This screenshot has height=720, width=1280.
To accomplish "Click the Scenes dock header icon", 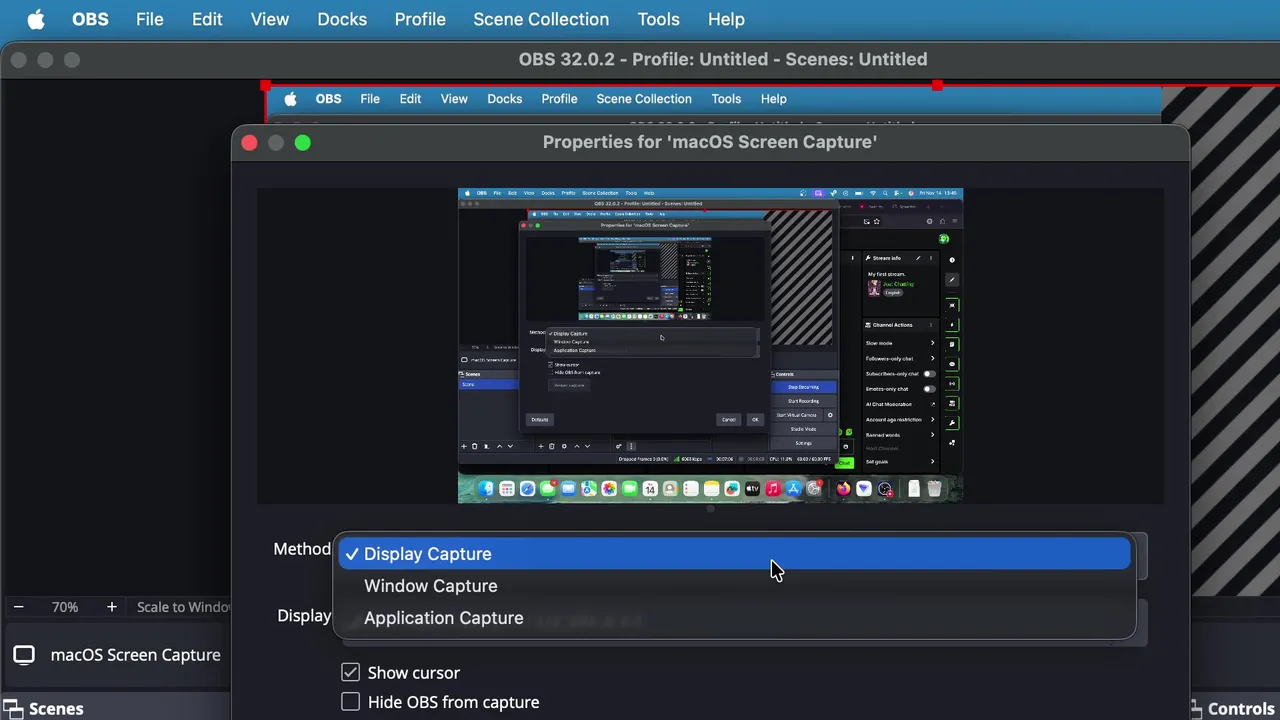I will pyautogui.click(x=12, y=709).
